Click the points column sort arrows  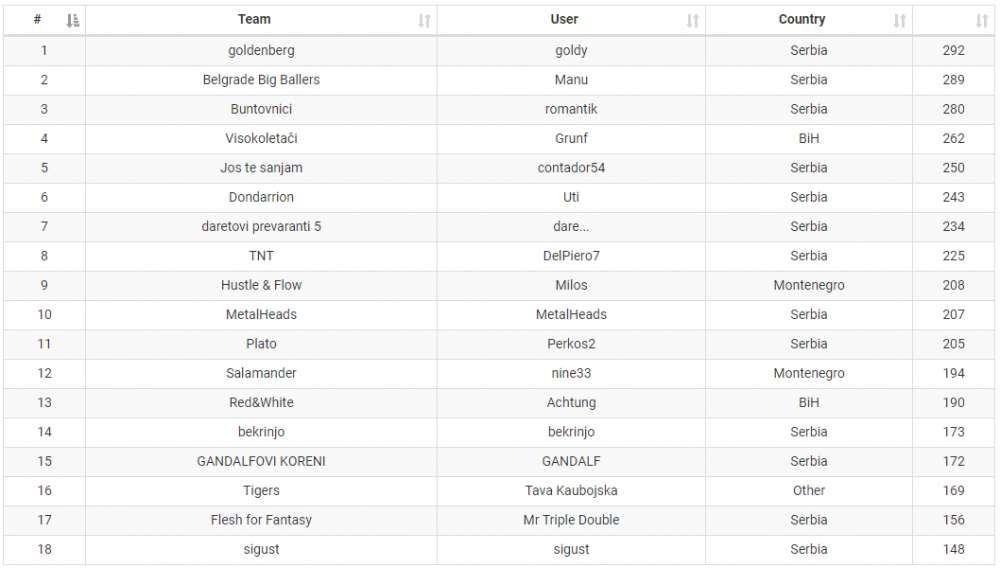point(982,20)
